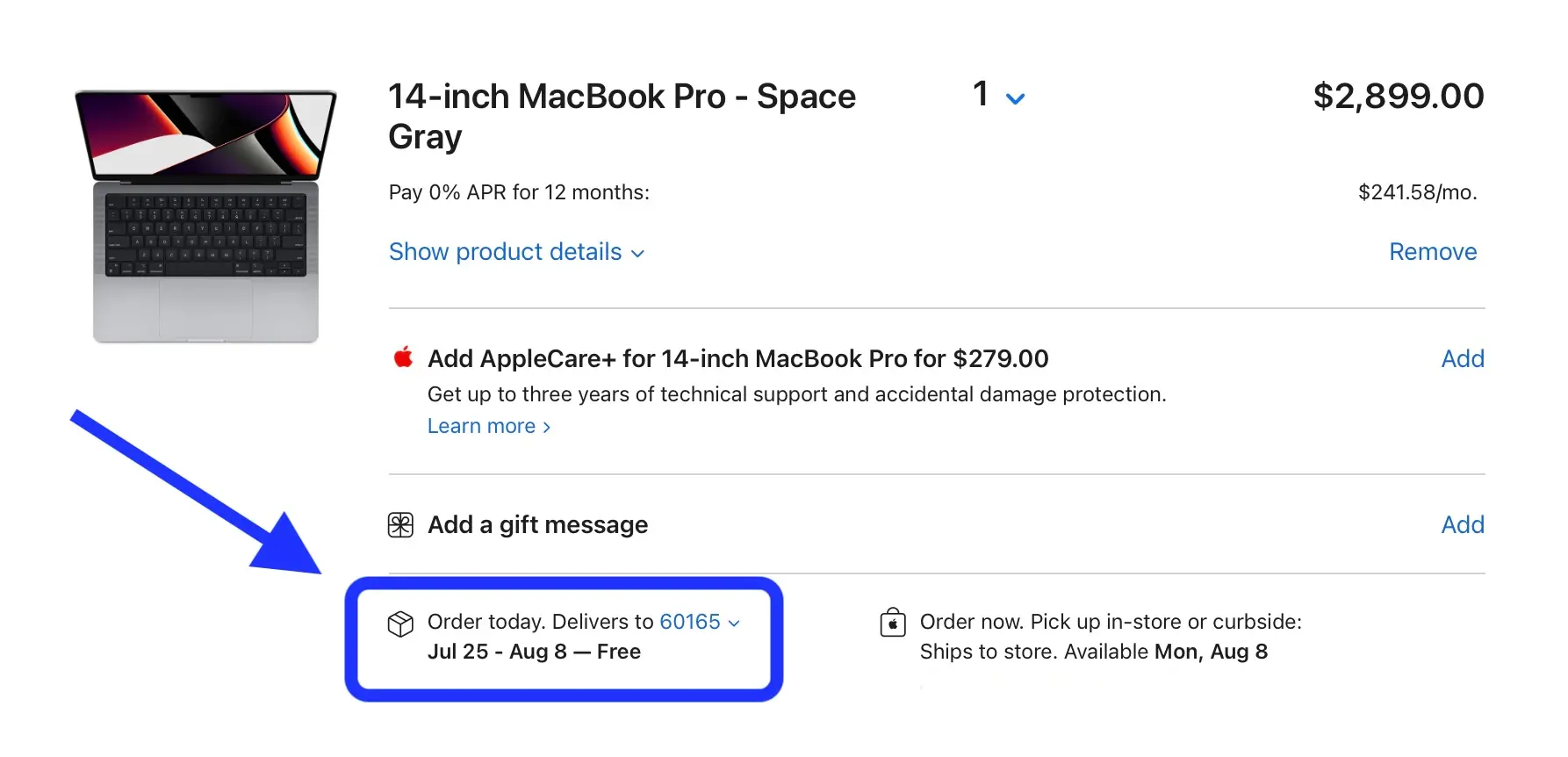Add a gift message link

(1462, 524)
